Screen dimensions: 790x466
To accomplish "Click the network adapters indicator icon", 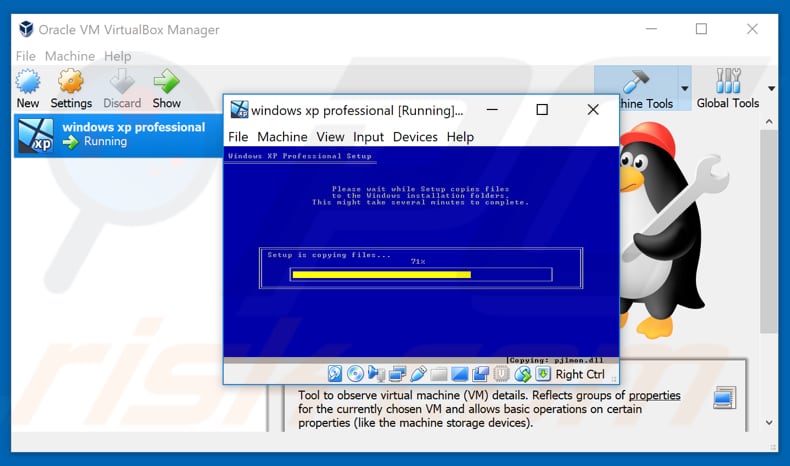I will pyautogui.click(x=397, y=374).
